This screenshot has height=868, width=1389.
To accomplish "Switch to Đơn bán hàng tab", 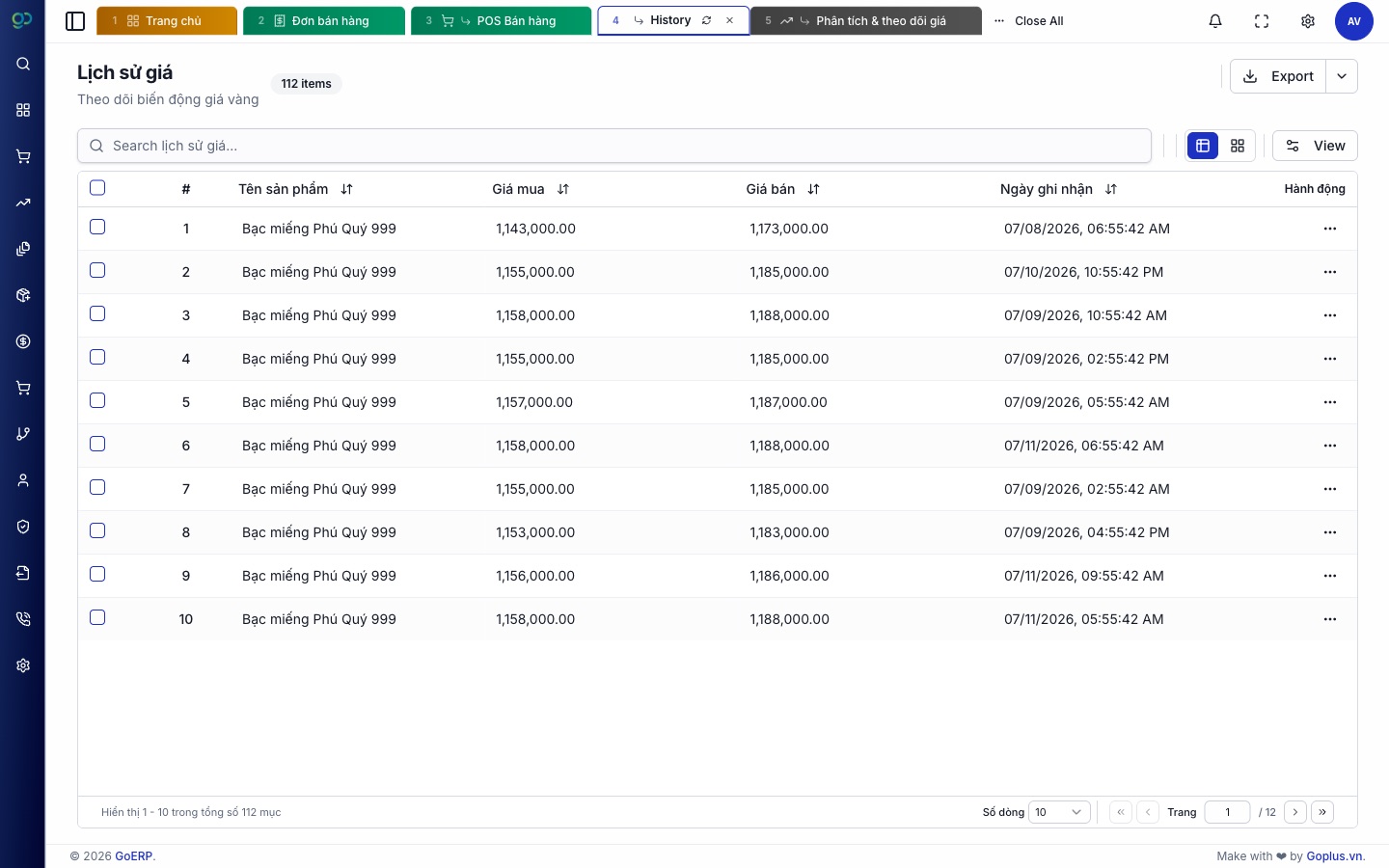I will (324, 21).
